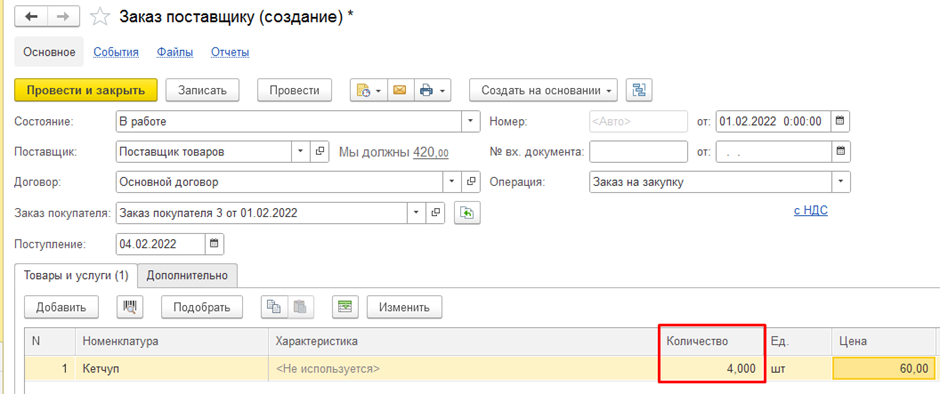The width and height of the screenshot is (940, 394).
Task: Open the document movements report icon
Action: [369, 91]
